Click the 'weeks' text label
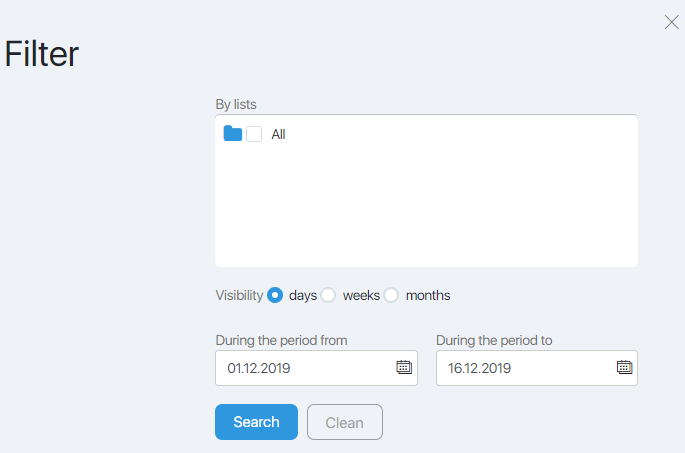Viewport: 685px width, 453px height. point(361,296)
